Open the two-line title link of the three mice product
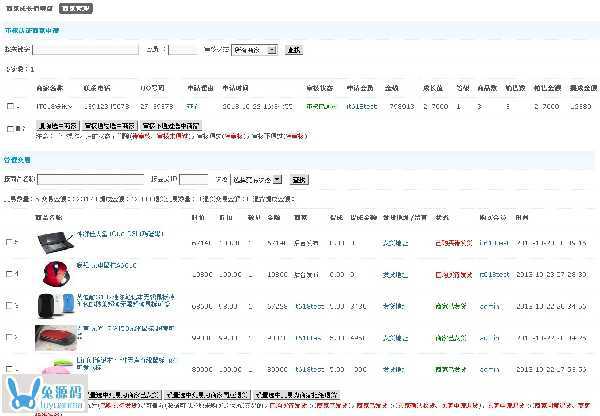Viewport: 600px width, 416px height. [x=126, y=300]
